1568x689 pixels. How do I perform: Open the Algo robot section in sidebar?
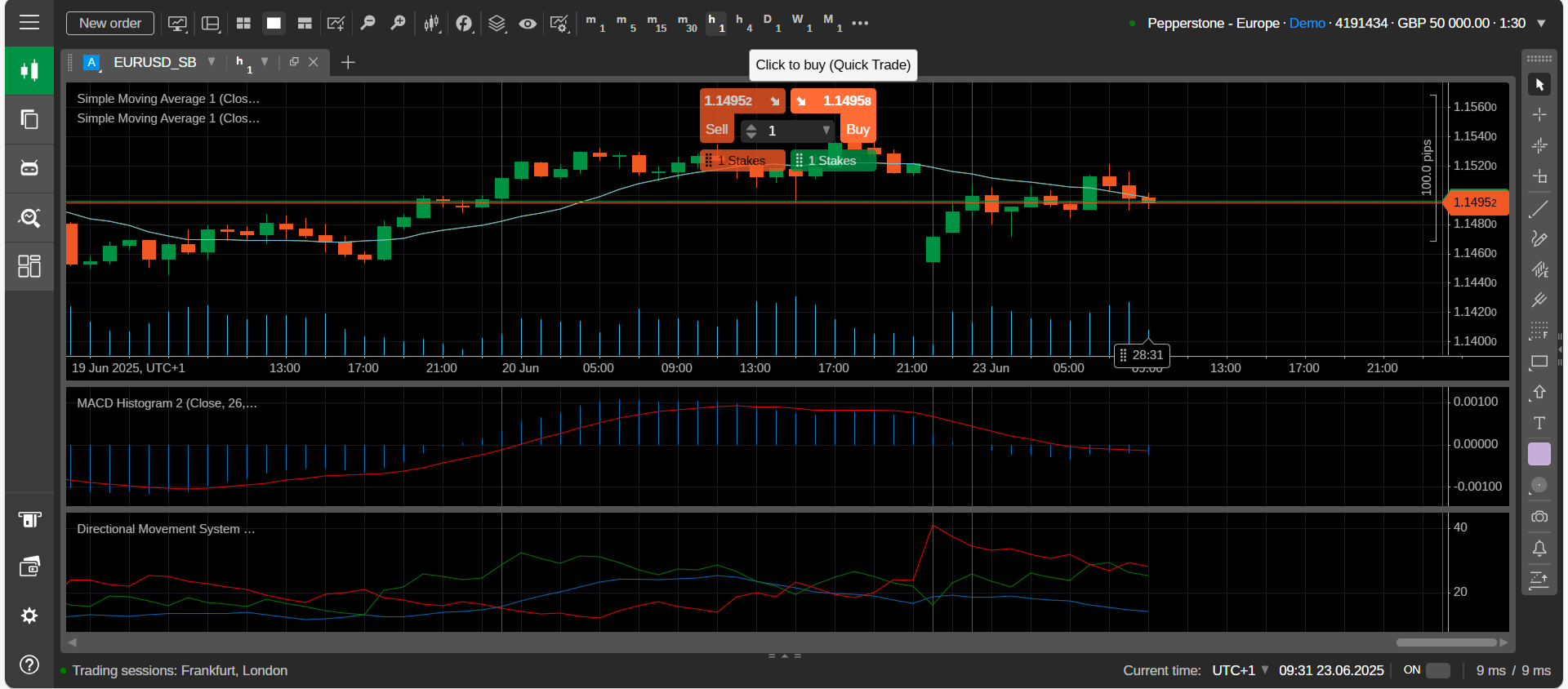tap(29, 168)
